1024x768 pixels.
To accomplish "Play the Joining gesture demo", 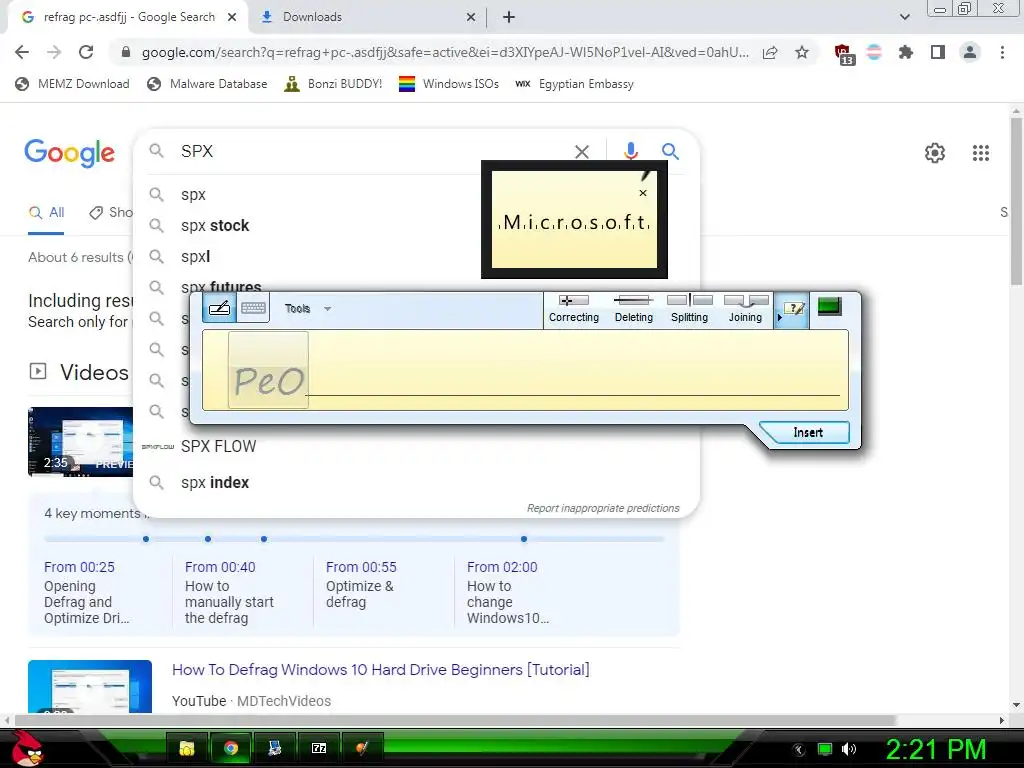I will point(745,309).
